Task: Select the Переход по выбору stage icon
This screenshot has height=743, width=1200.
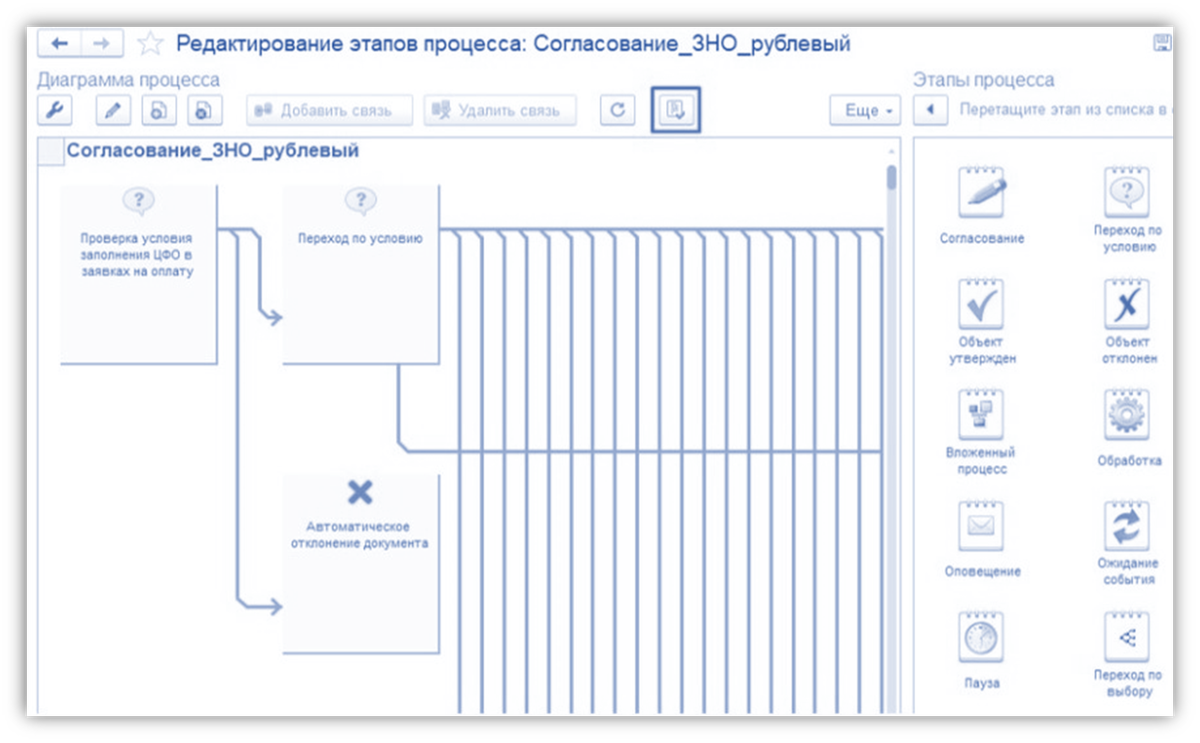Action: point(1127,637)
